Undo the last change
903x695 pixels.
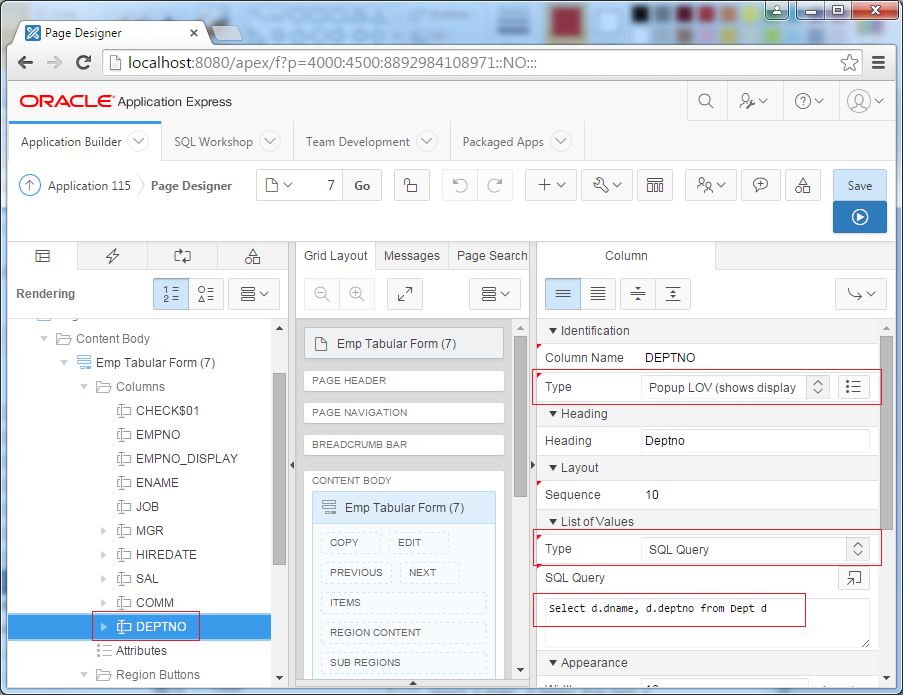(460, 185)
